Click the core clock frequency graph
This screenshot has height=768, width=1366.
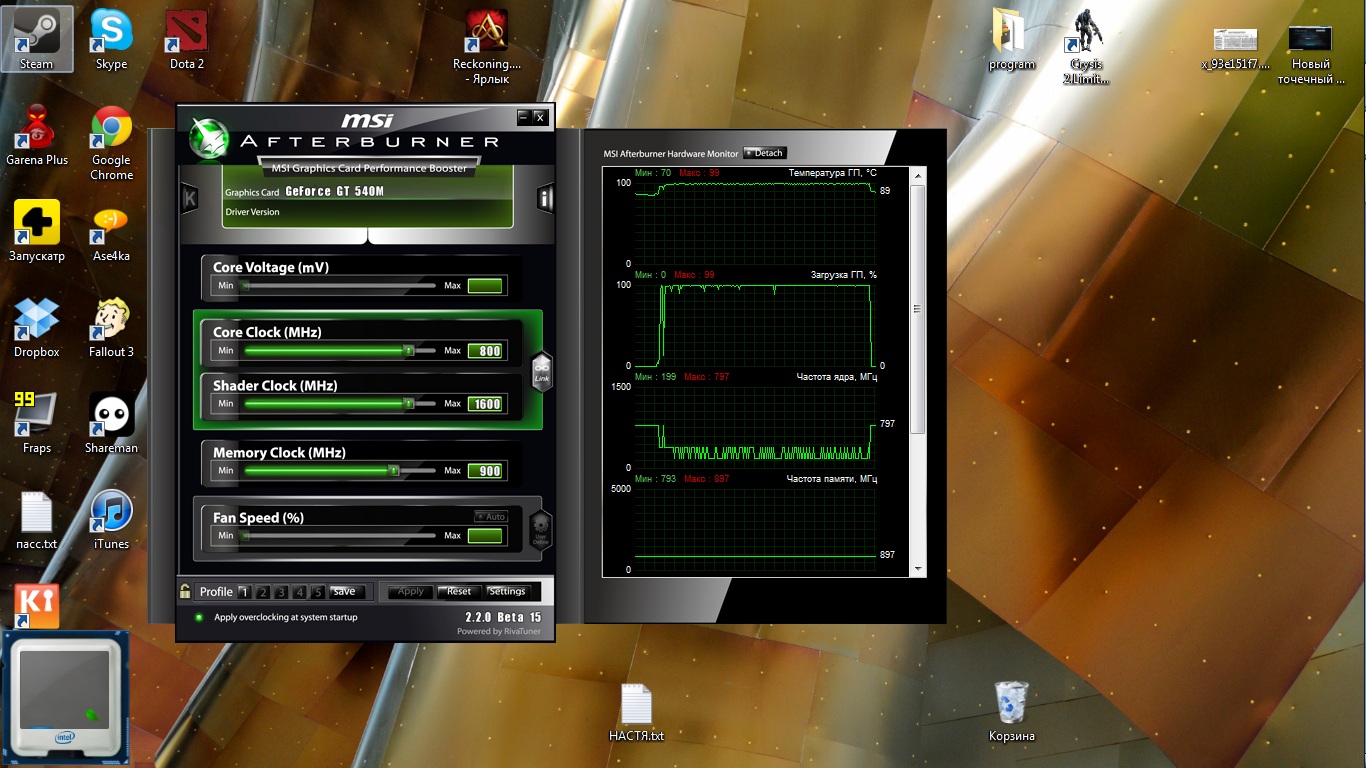pyautogui.click(x=755, y=427)
